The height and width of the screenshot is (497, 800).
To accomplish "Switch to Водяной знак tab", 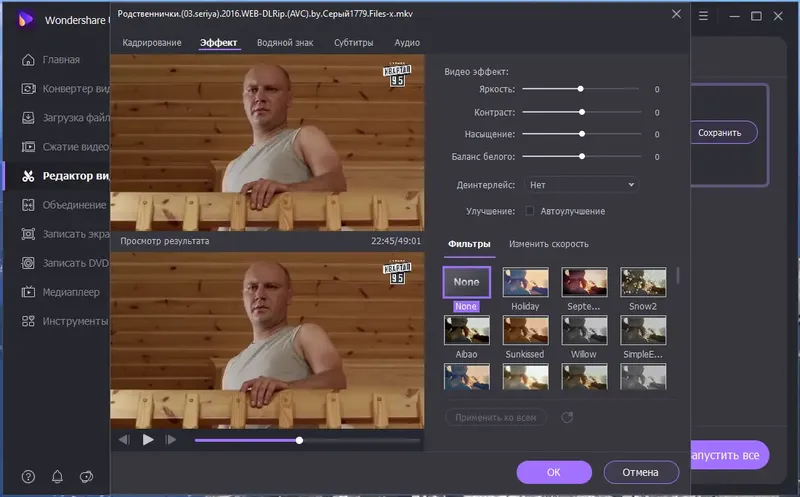I will point(285,43).
